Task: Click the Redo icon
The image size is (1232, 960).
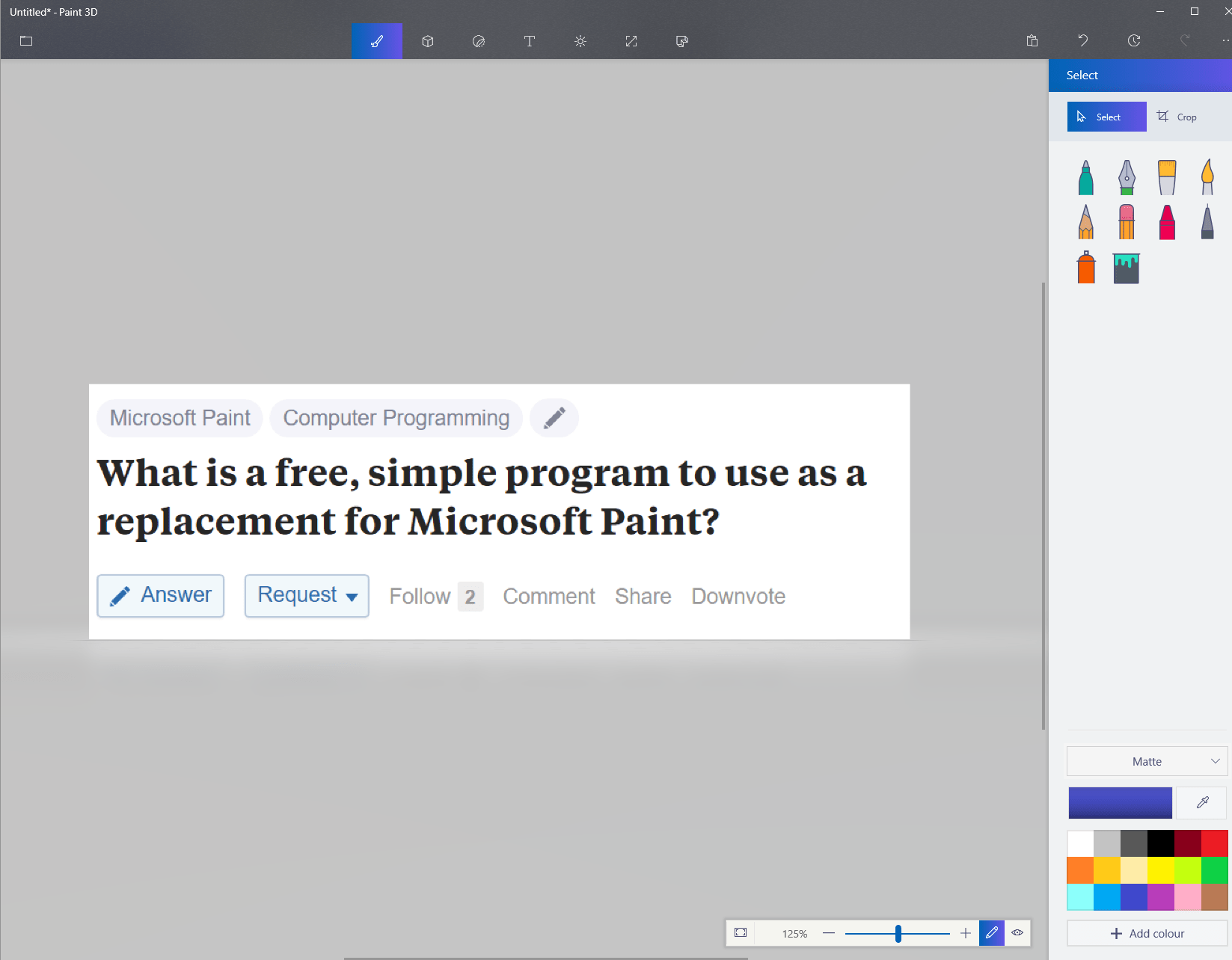Action: [x=1185, y=40]
